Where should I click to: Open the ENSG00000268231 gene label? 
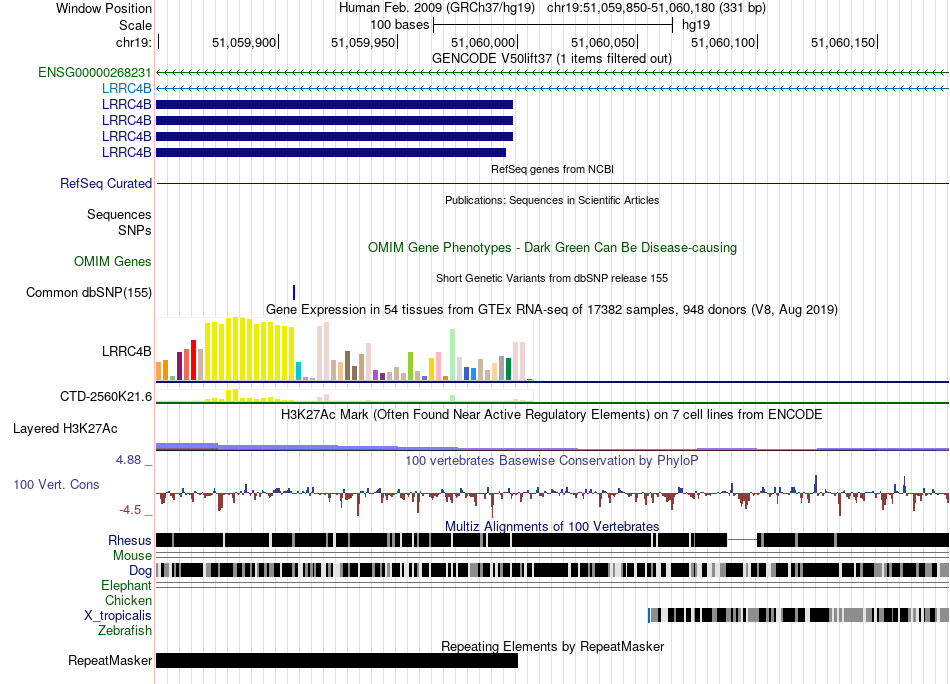[95, 73]
